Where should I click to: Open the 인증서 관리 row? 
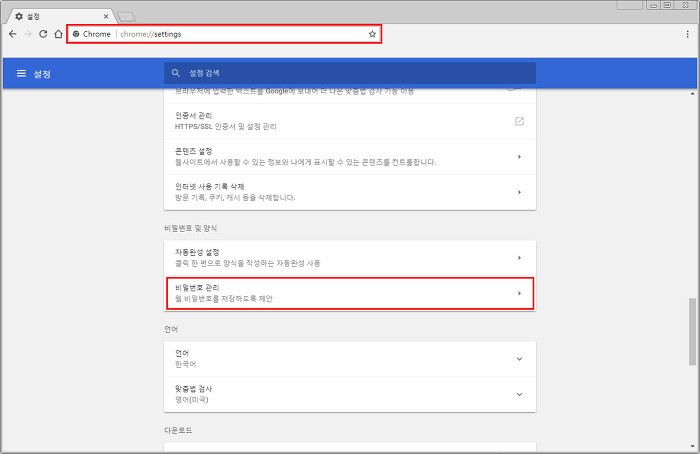[x=350, y=121]
